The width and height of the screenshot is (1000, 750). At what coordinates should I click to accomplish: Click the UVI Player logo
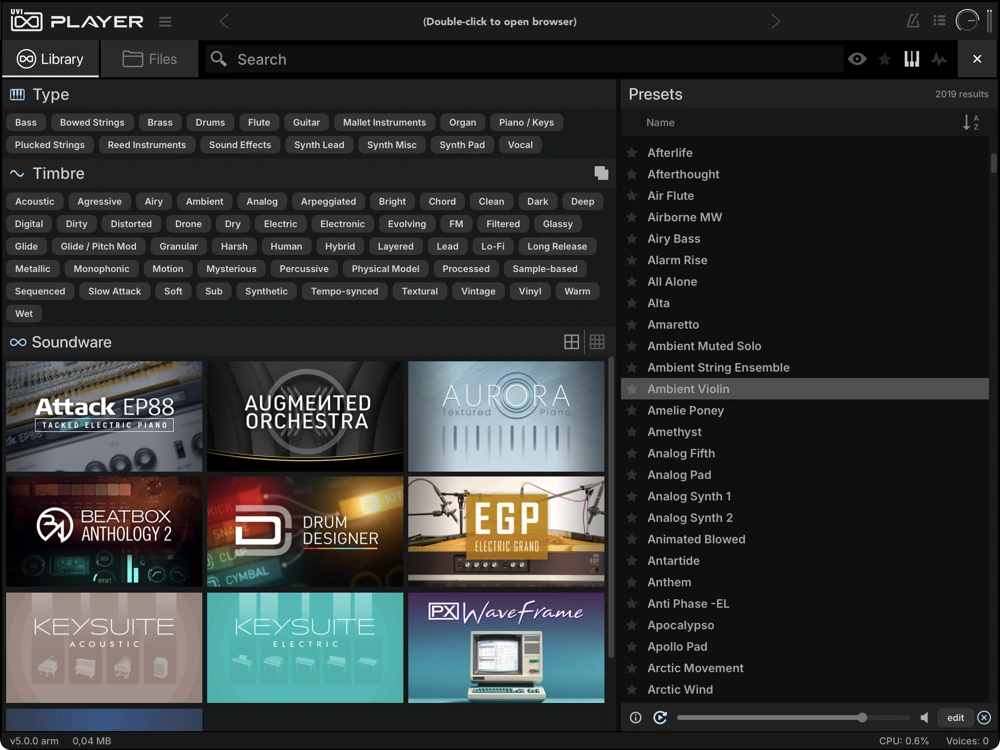tap(77, 20)
